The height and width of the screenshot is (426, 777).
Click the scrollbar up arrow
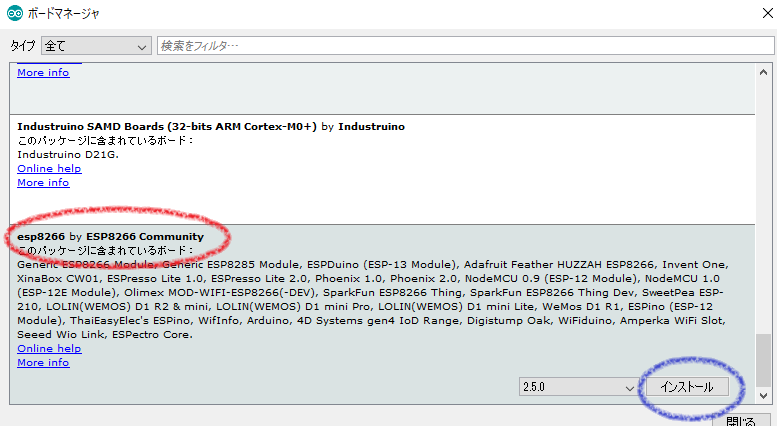(763, 72)
